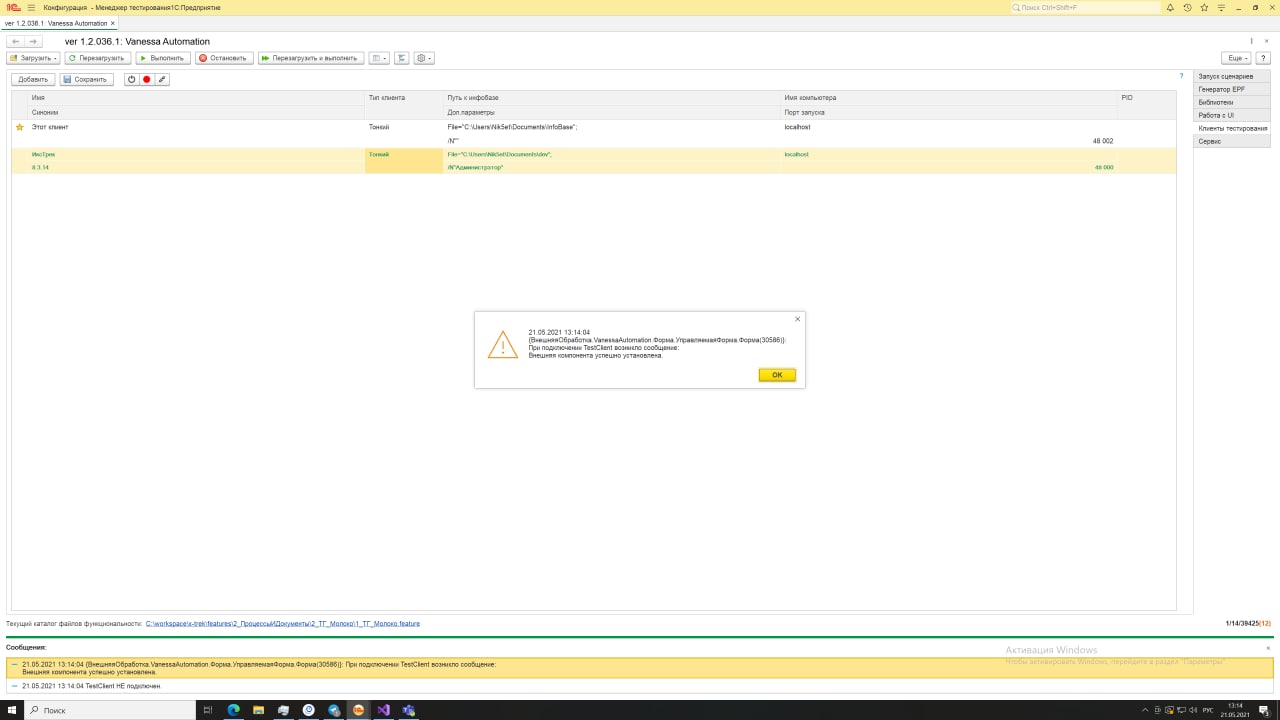Viewport: 1280px width, 720px height.
Task: Open vertical dots form options menu
Action: pos(1251,41)
